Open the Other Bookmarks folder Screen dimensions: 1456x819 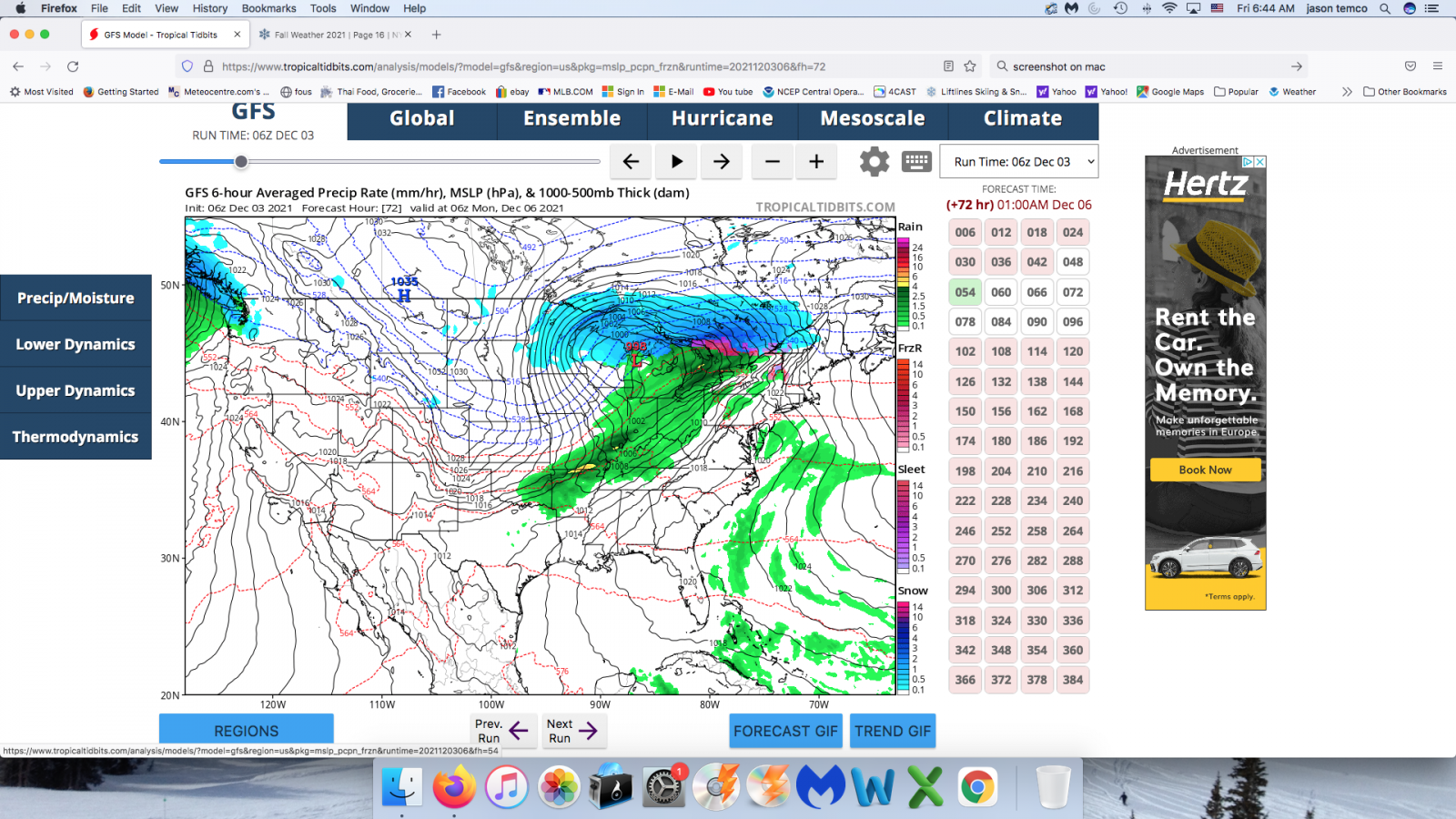point(1405,91)
